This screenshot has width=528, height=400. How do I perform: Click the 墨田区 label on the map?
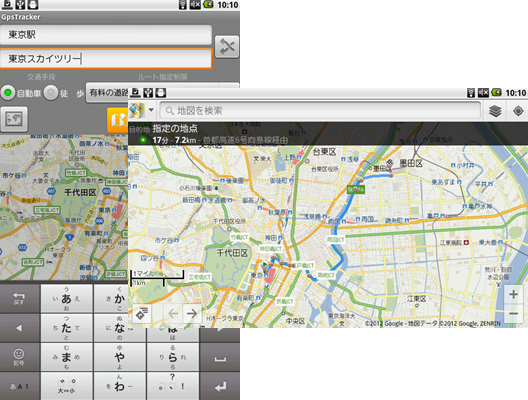(x=411, y=163)
